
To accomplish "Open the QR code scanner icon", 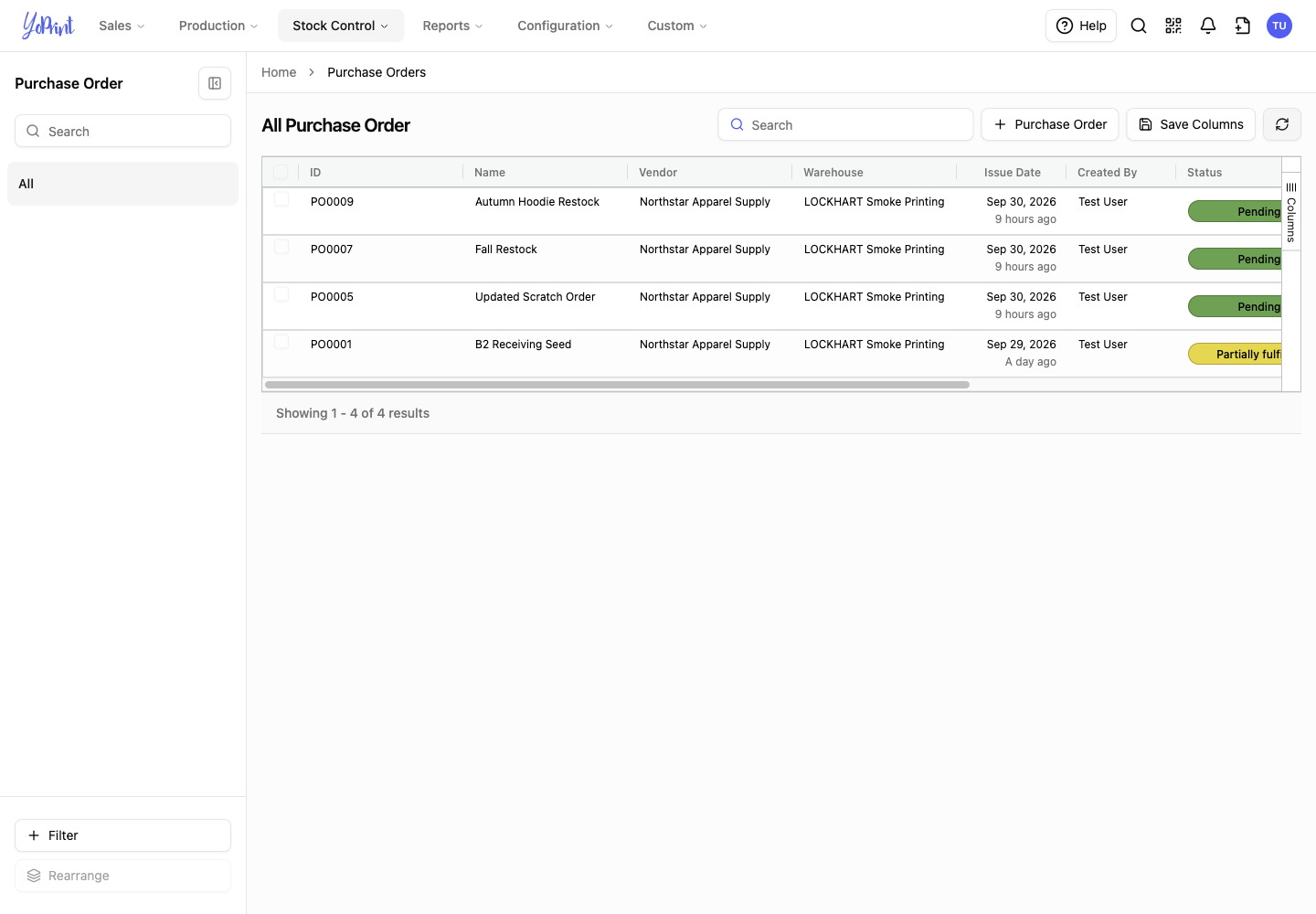I will [1173, 26].
